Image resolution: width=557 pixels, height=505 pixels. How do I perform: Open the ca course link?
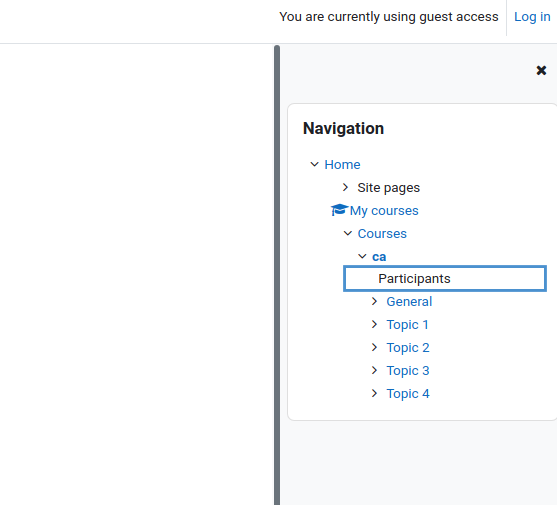click(379, 257)
